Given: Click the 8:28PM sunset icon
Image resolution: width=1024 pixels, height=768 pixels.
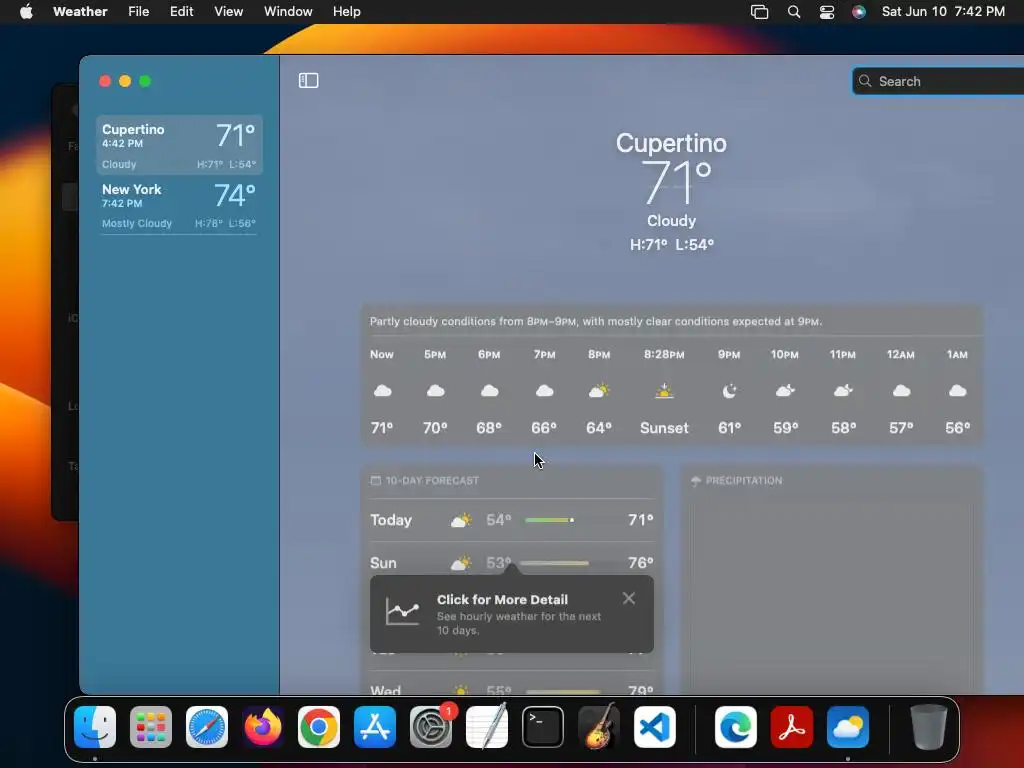Looking at the screenshot, I should 664,391.
